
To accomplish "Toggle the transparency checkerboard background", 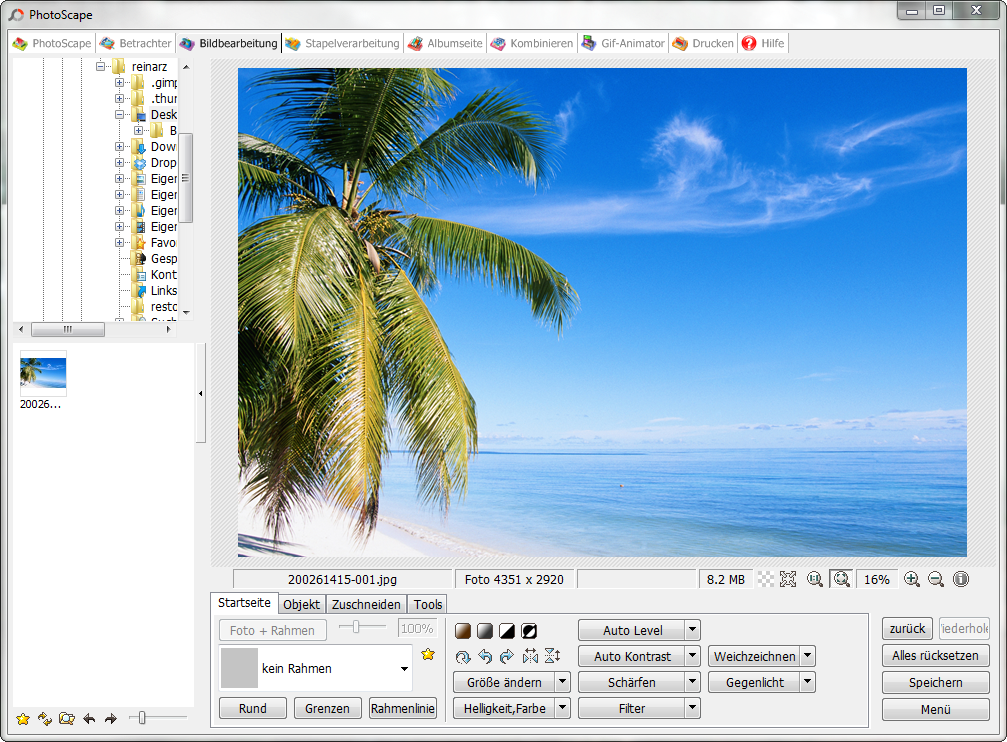I will 765,579.
